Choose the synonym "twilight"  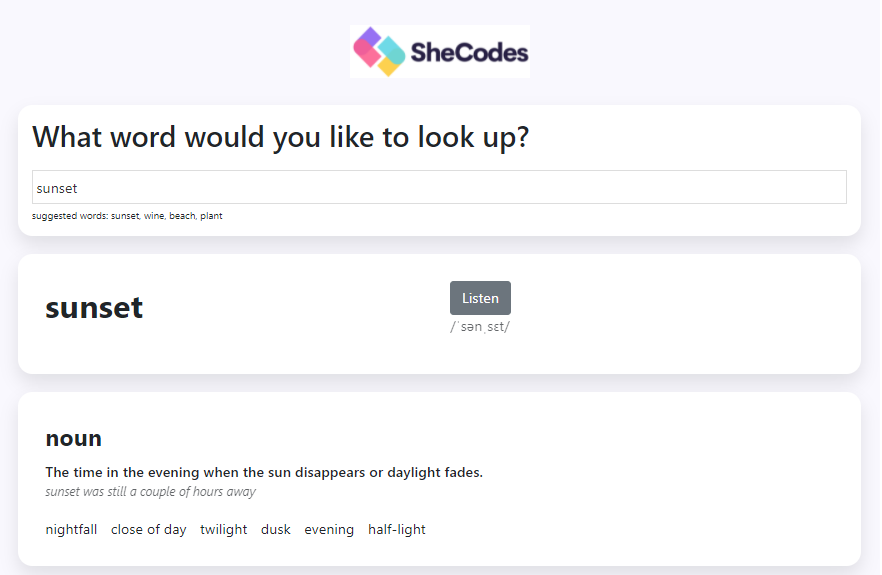pos(223,530)
